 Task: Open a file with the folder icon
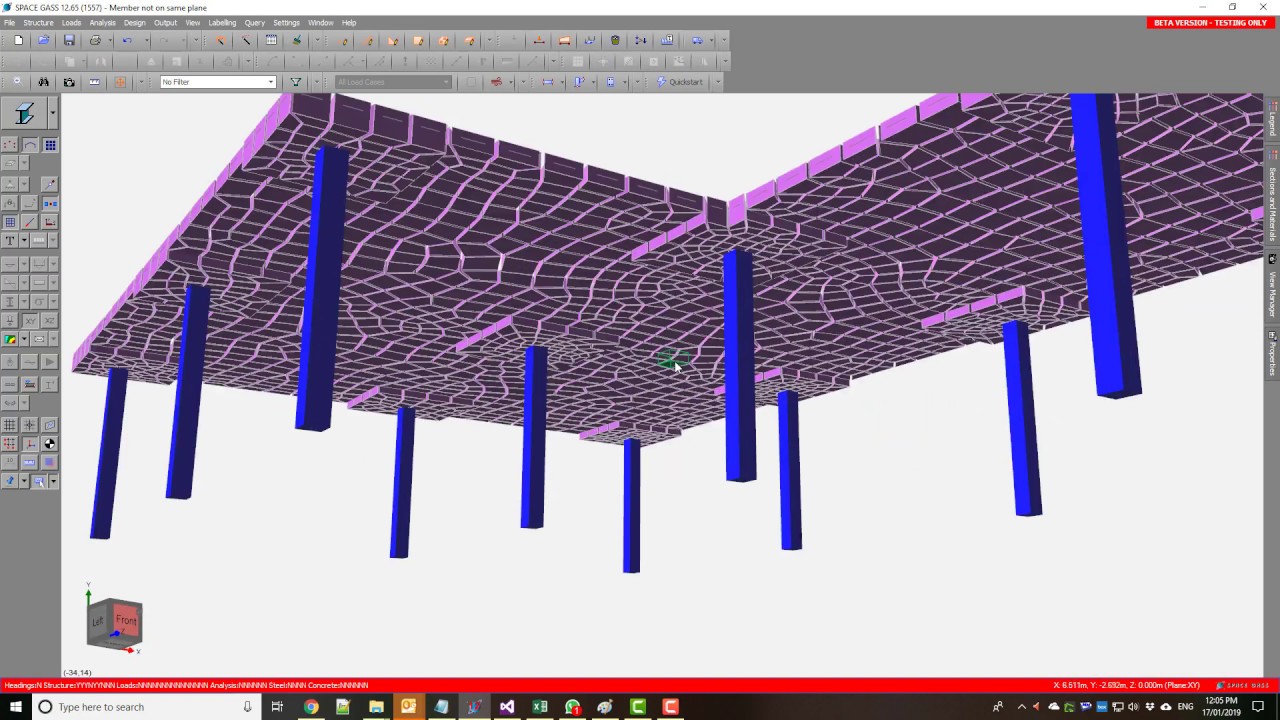pos(43,40)
